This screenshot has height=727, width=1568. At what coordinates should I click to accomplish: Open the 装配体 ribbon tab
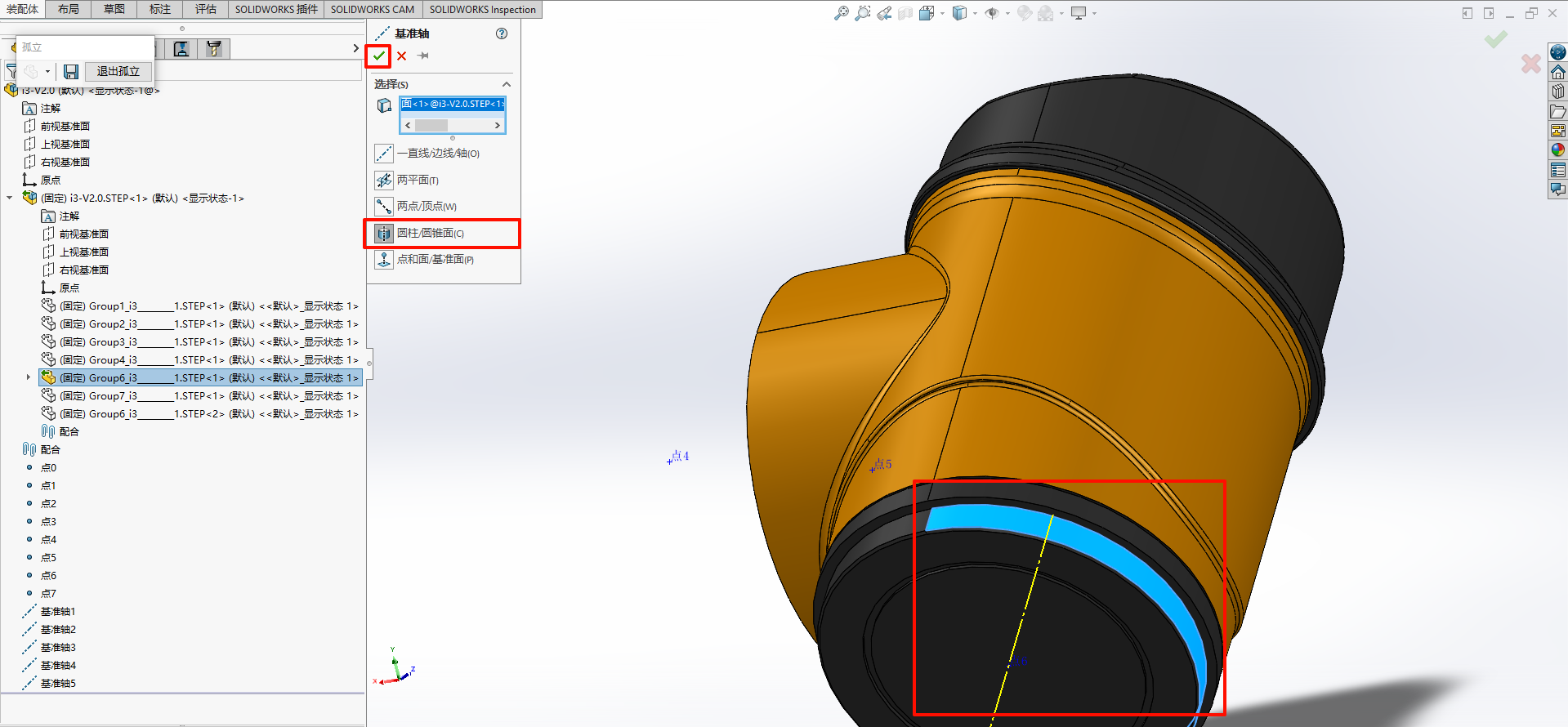pos(22,9)
